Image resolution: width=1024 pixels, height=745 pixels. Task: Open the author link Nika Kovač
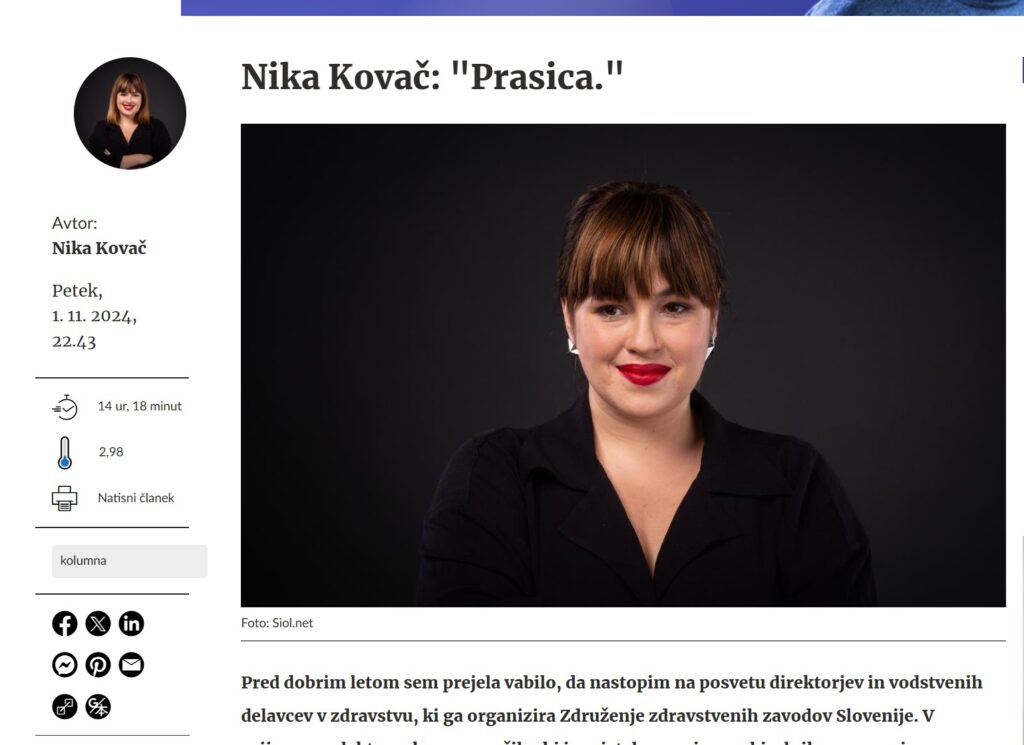(x=99, y=248)
